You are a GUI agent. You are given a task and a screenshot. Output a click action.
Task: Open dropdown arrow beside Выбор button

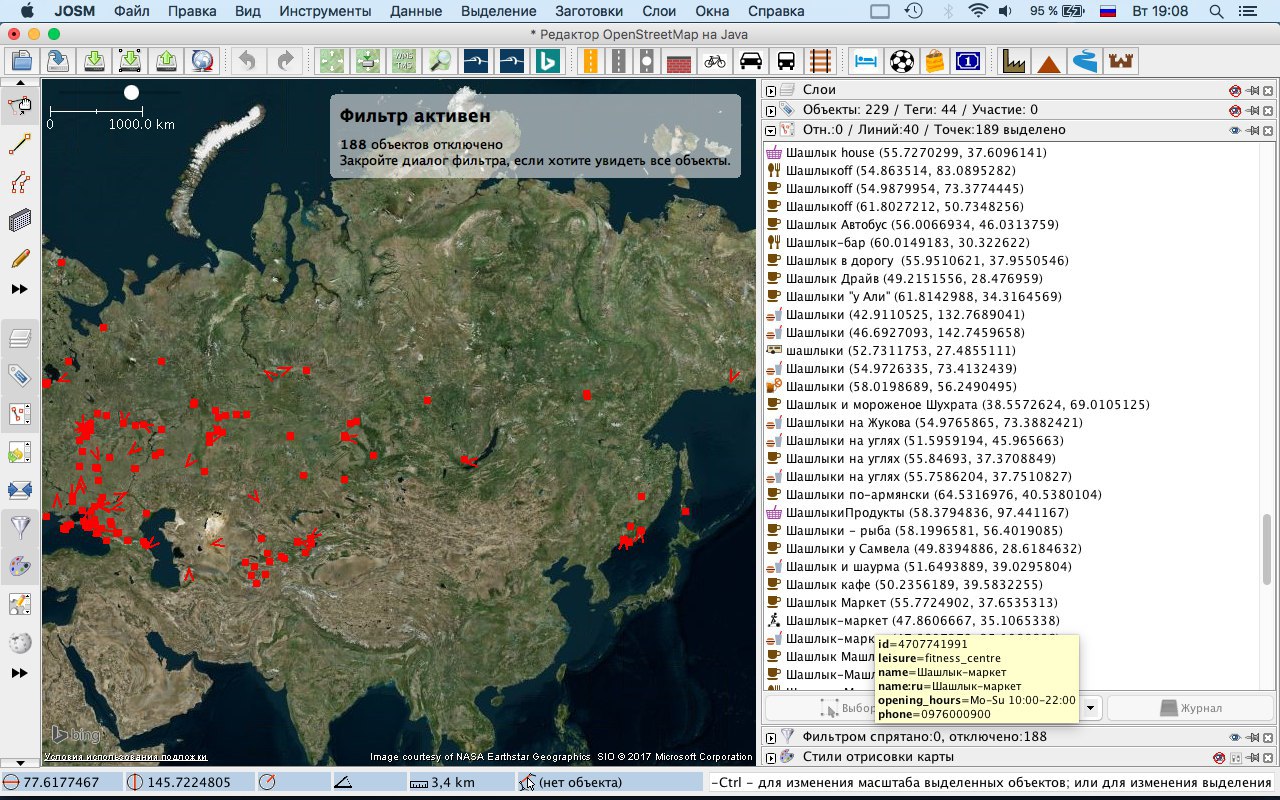pos(1091,707)
